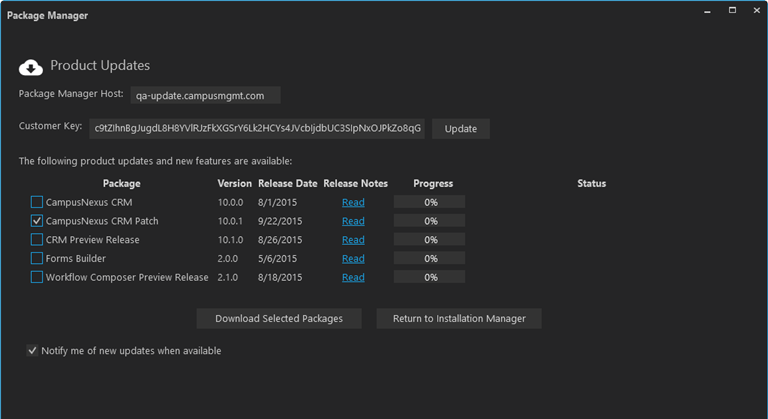The height and width of the screenshot is (419, 768).
Task: Return to Installation Manager
Action: tap(459, 319)
